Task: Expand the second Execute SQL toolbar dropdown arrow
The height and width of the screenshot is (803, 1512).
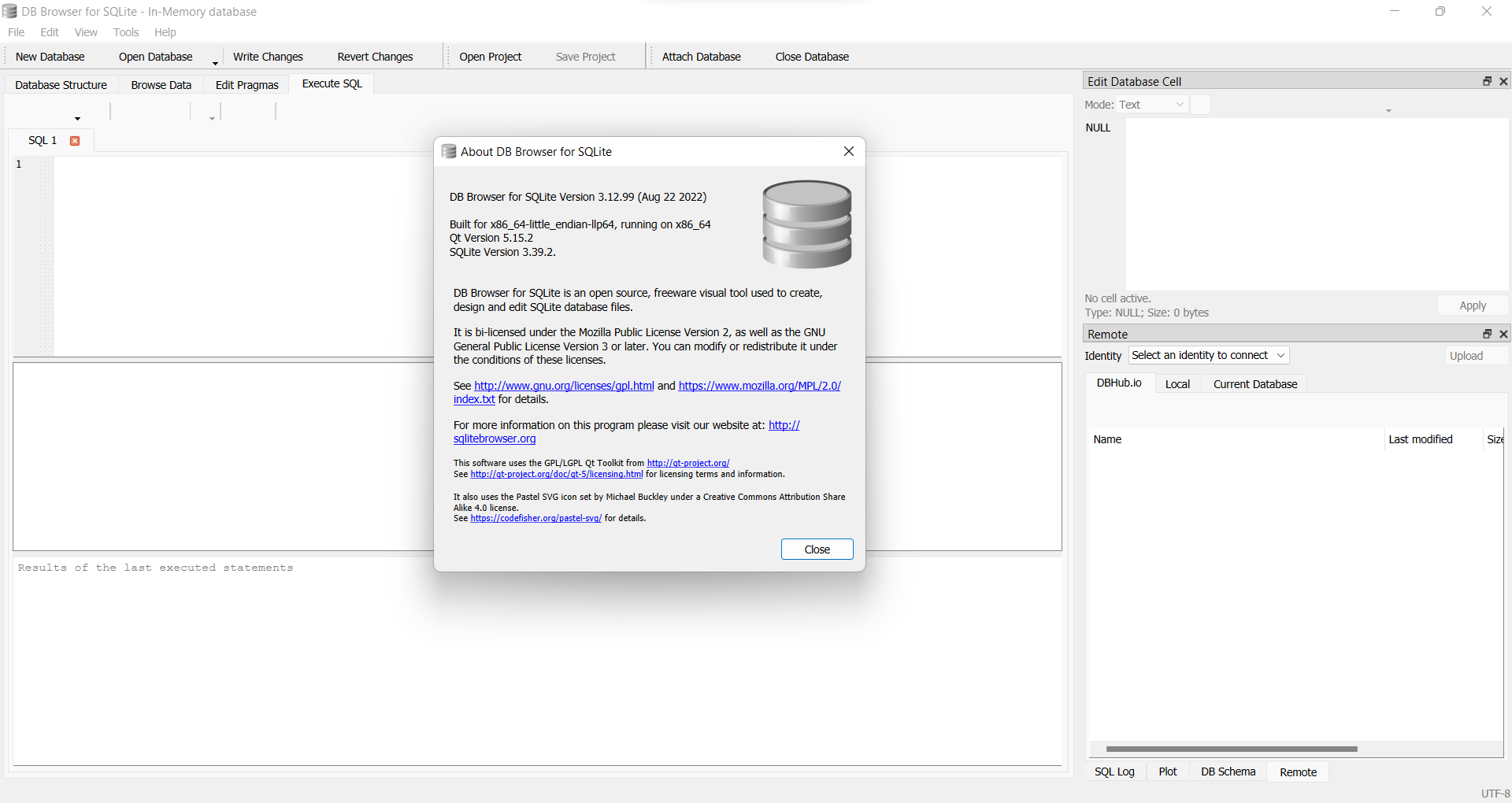Action: 212,119
